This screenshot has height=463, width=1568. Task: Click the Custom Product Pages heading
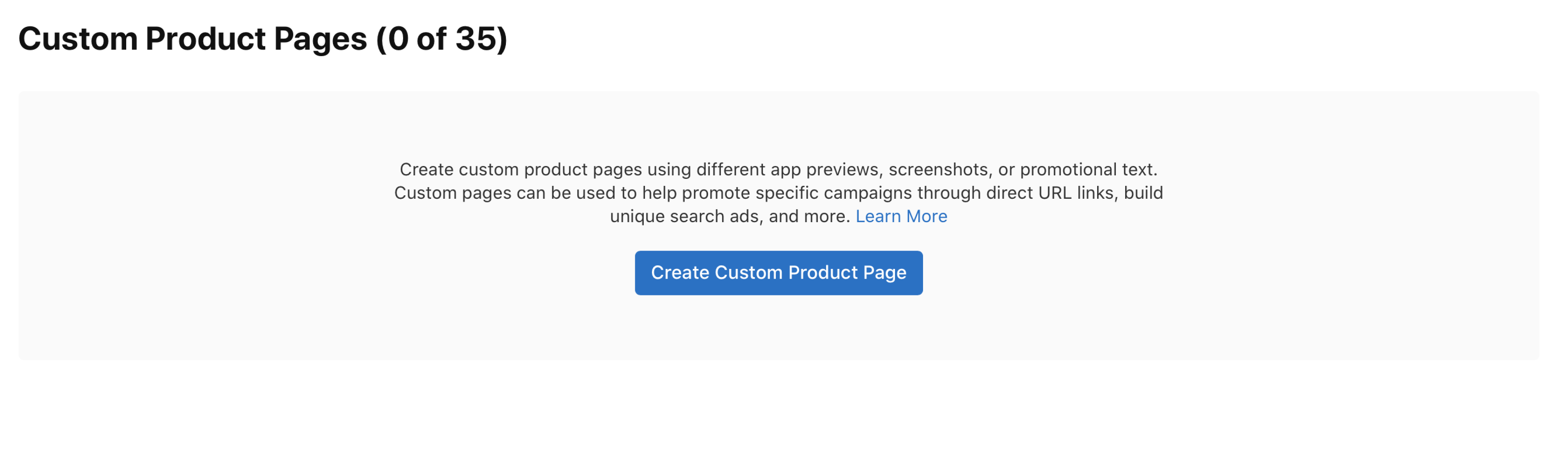click(263, 39)
